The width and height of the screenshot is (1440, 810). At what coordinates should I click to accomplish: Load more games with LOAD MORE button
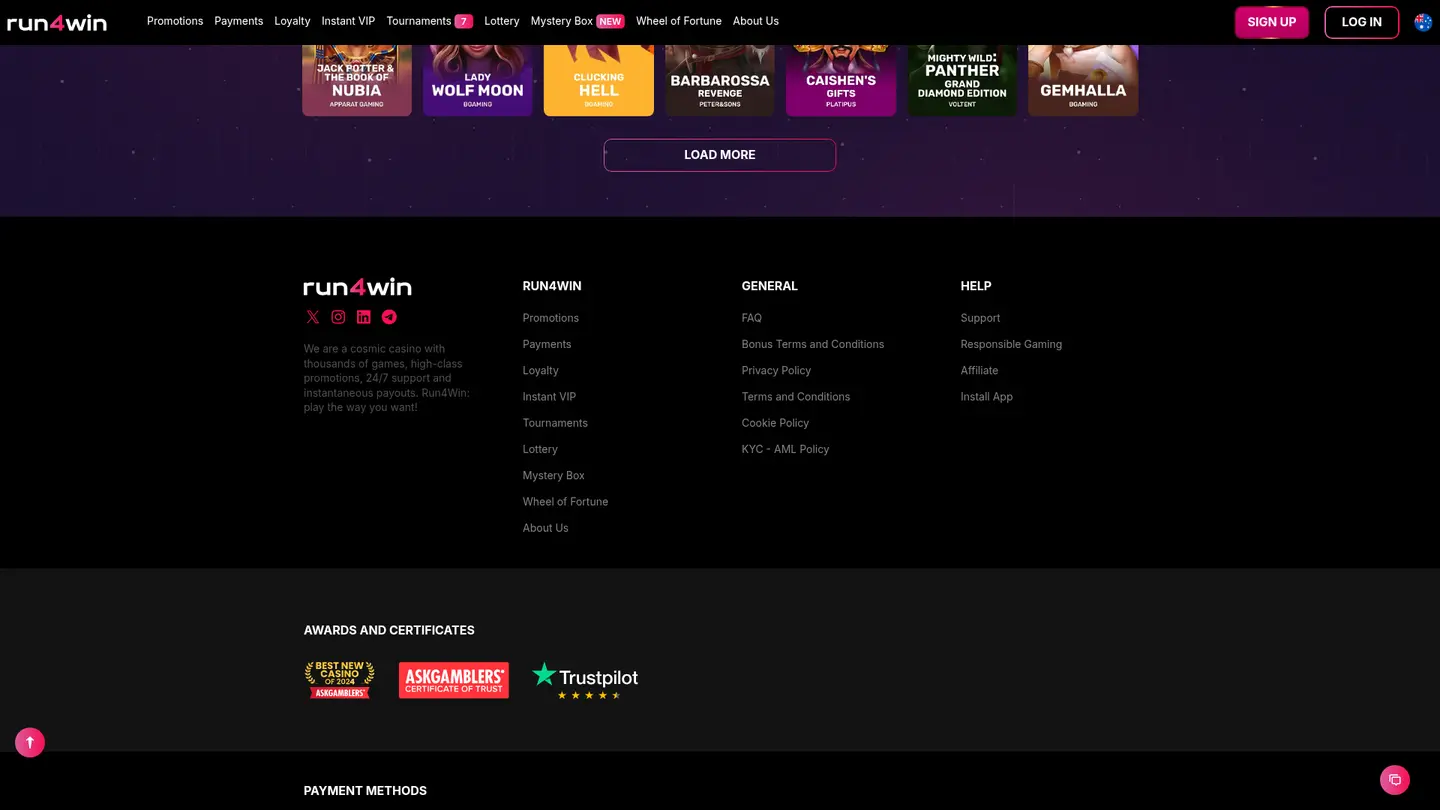click(x=720, y=155)
